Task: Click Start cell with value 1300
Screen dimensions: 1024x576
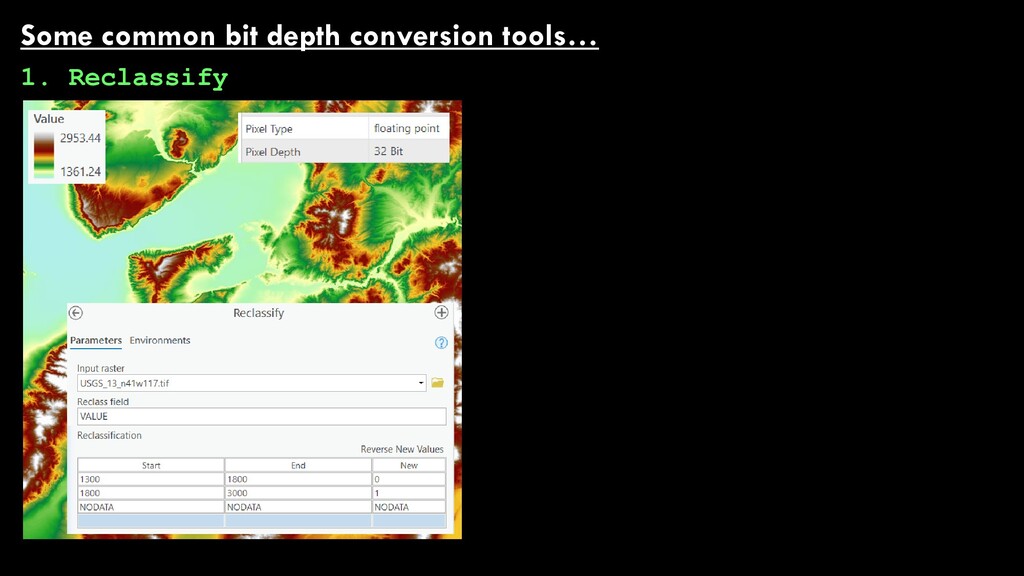Action: click(151, 479)
